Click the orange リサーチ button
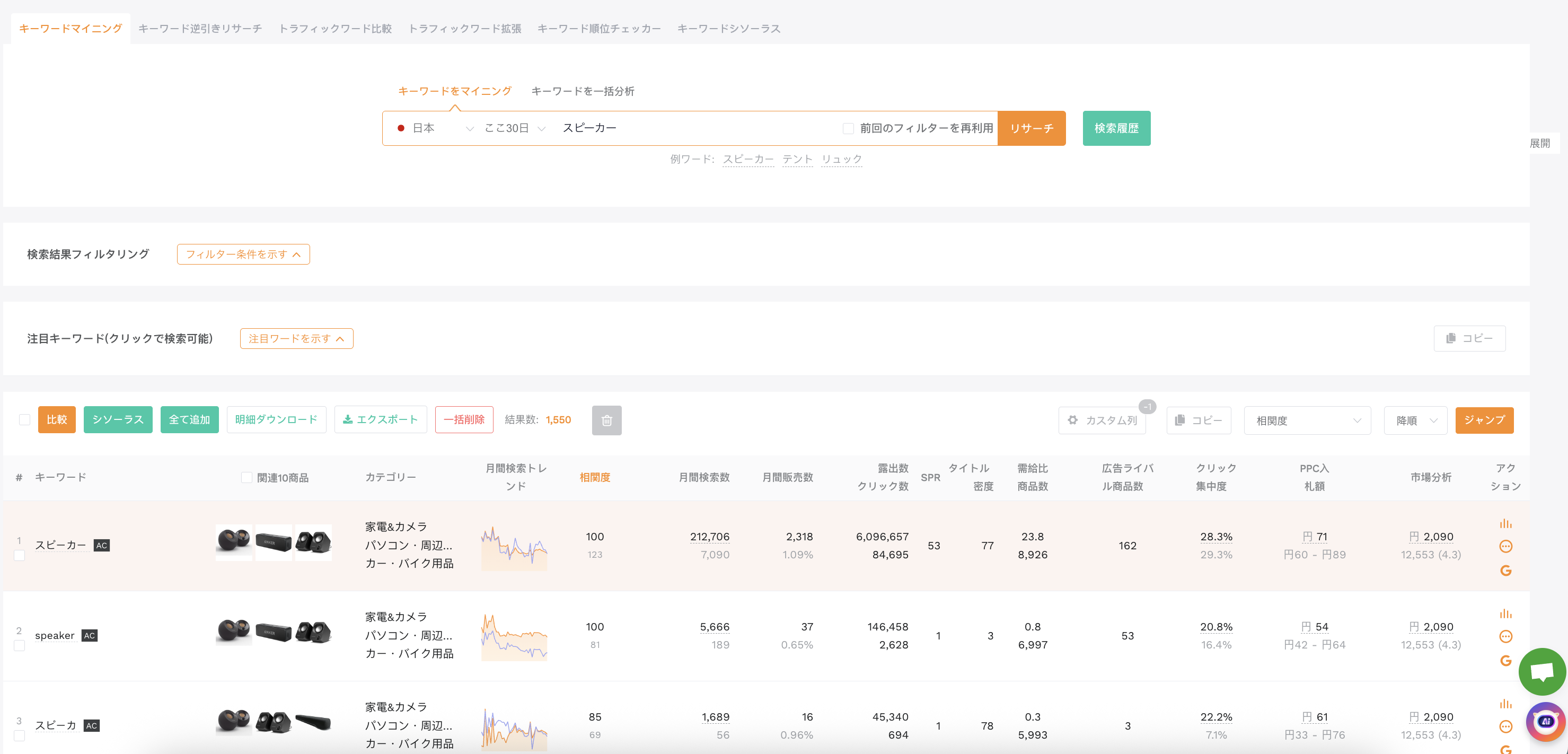 pos(1031,128)
